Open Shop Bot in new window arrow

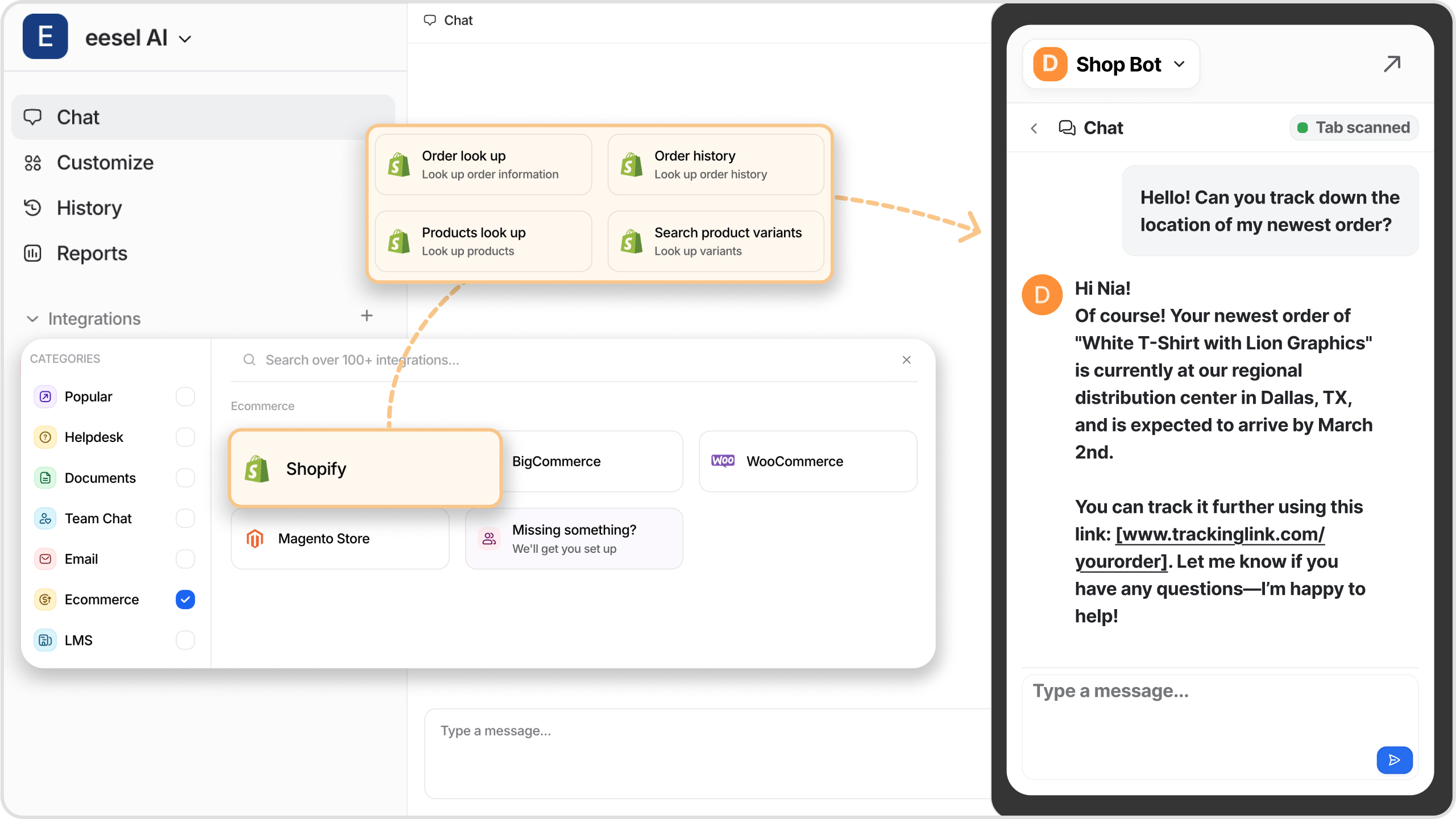1392,64
